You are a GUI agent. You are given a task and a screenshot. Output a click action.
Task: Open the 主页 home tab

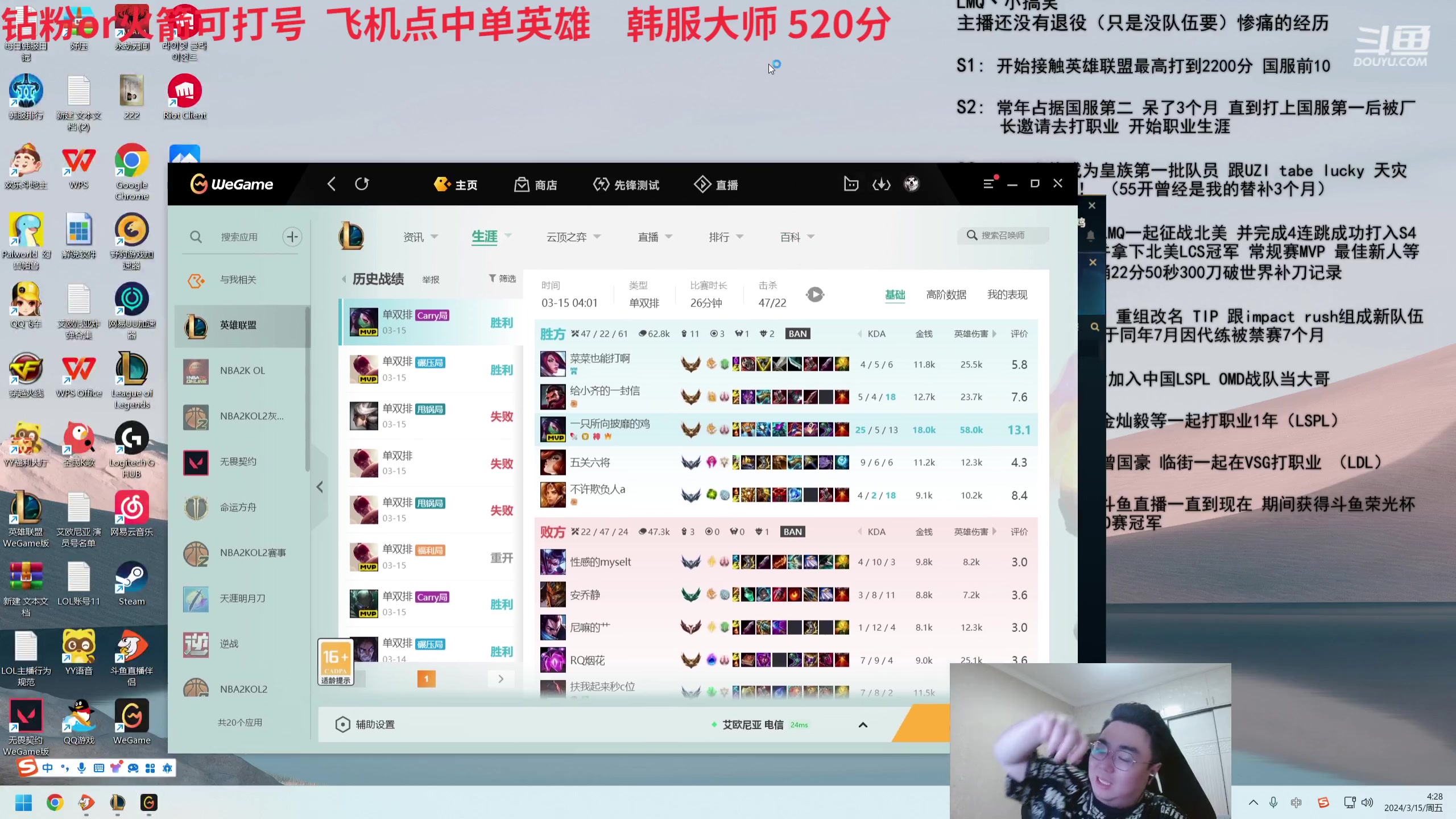[x=456, y=184]
